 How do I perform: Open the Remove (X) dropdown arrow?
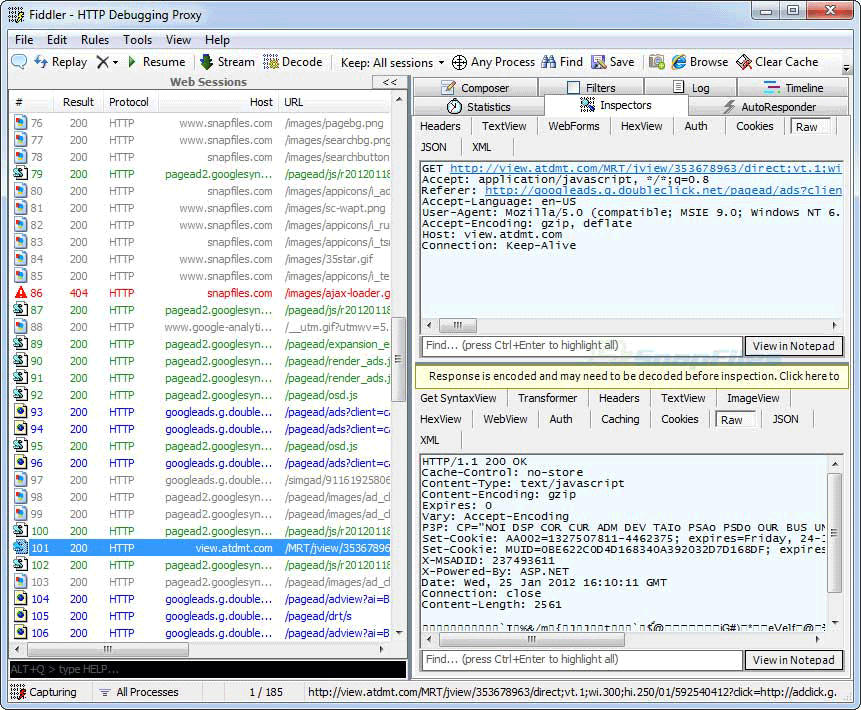[x=116, y=62]
